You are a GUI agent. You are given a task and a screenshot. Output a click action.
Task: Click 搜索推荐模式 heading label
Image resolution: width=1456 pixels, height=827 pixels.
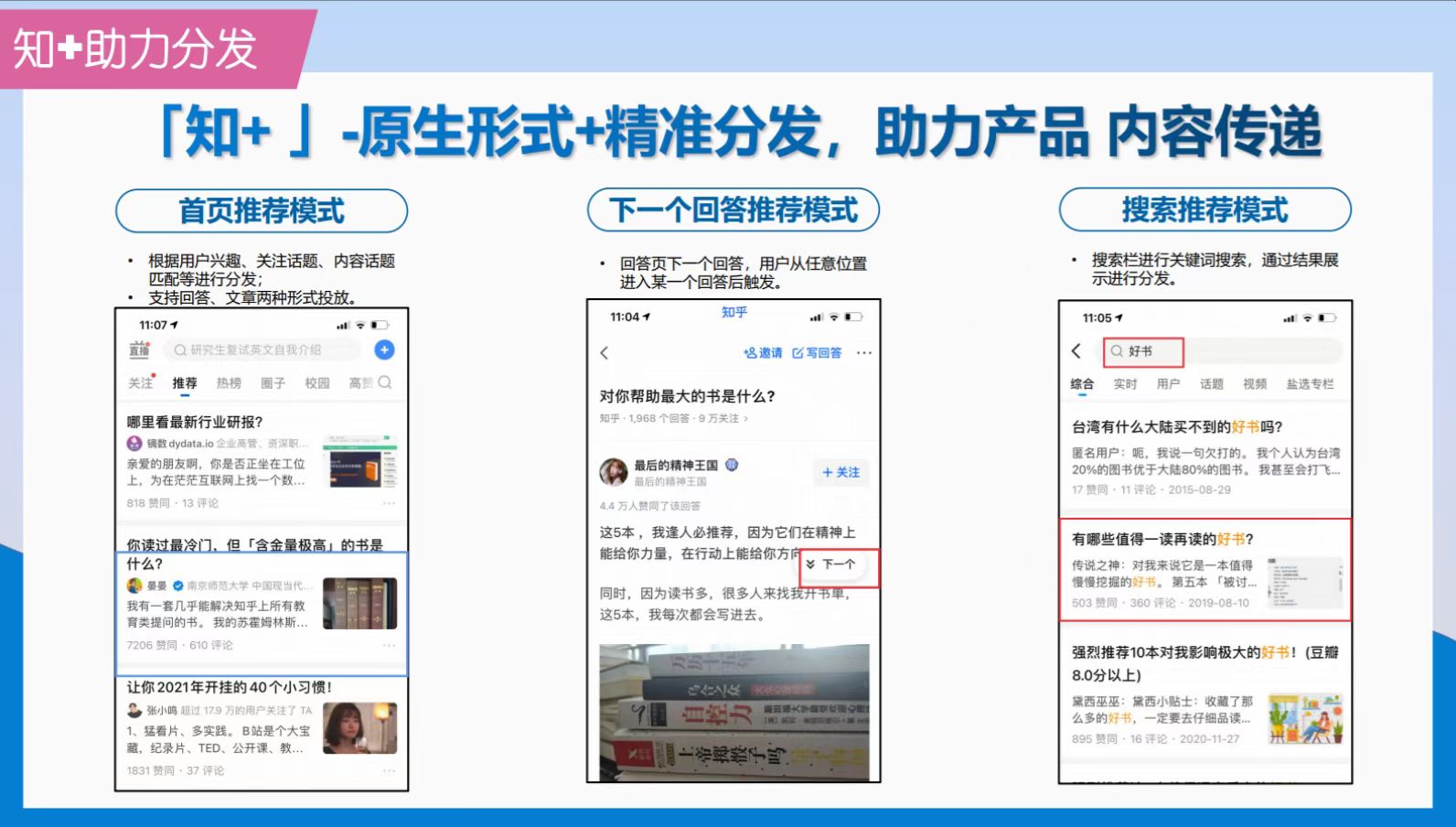1204,209
